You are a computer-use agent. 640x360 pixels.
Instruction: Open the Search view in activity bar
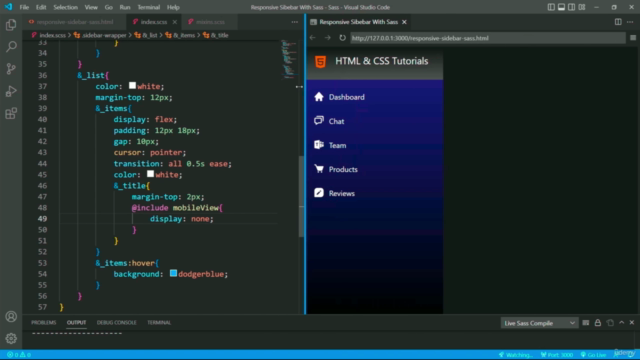(11, 47)
